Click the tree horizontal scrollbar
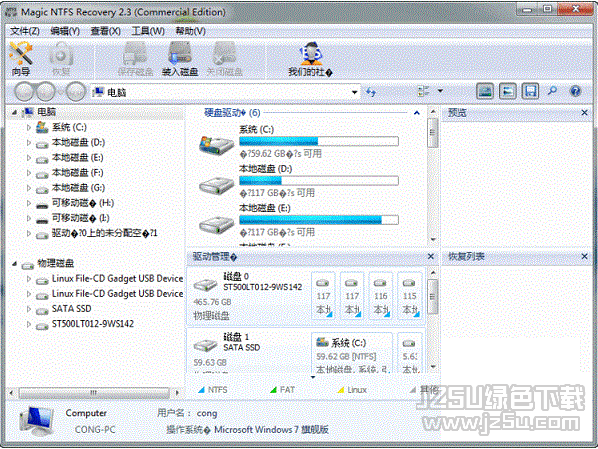The height and width of the screenshot is (449, 598). tap(94, 393)
